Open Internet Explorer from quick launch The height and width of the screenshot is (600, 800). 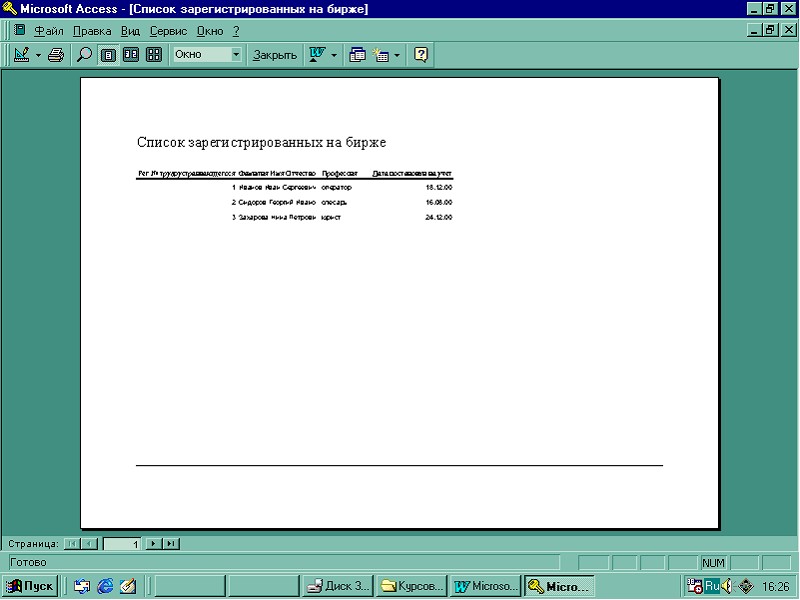(105, 586)
